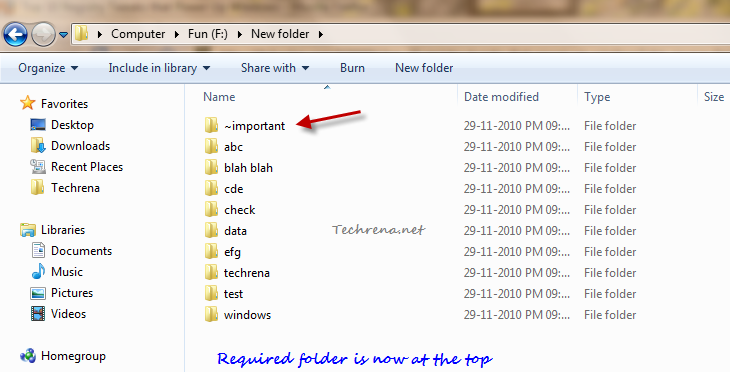Viewport: 730px width, 372px height.
Task: Select Homegroup in navigation pane
Action: (73, 356)
